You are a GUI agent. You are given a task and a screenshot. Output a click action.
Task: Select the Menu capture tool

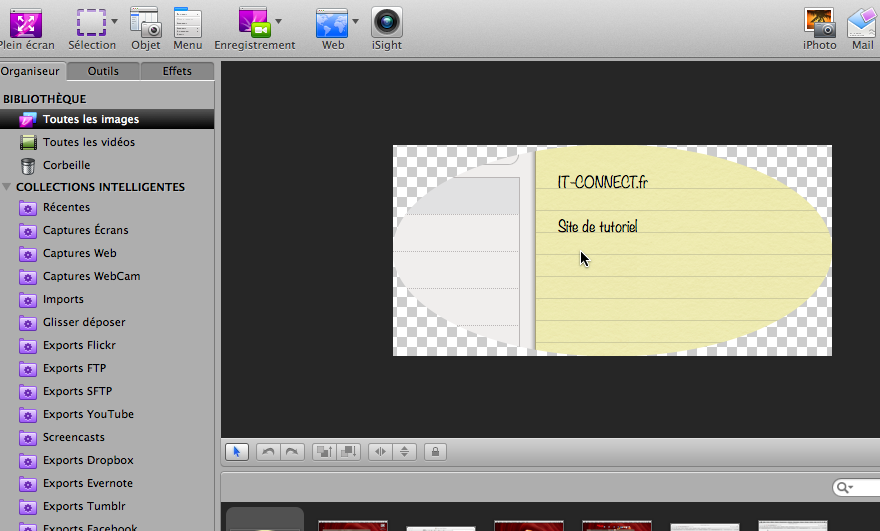[187, 22]
